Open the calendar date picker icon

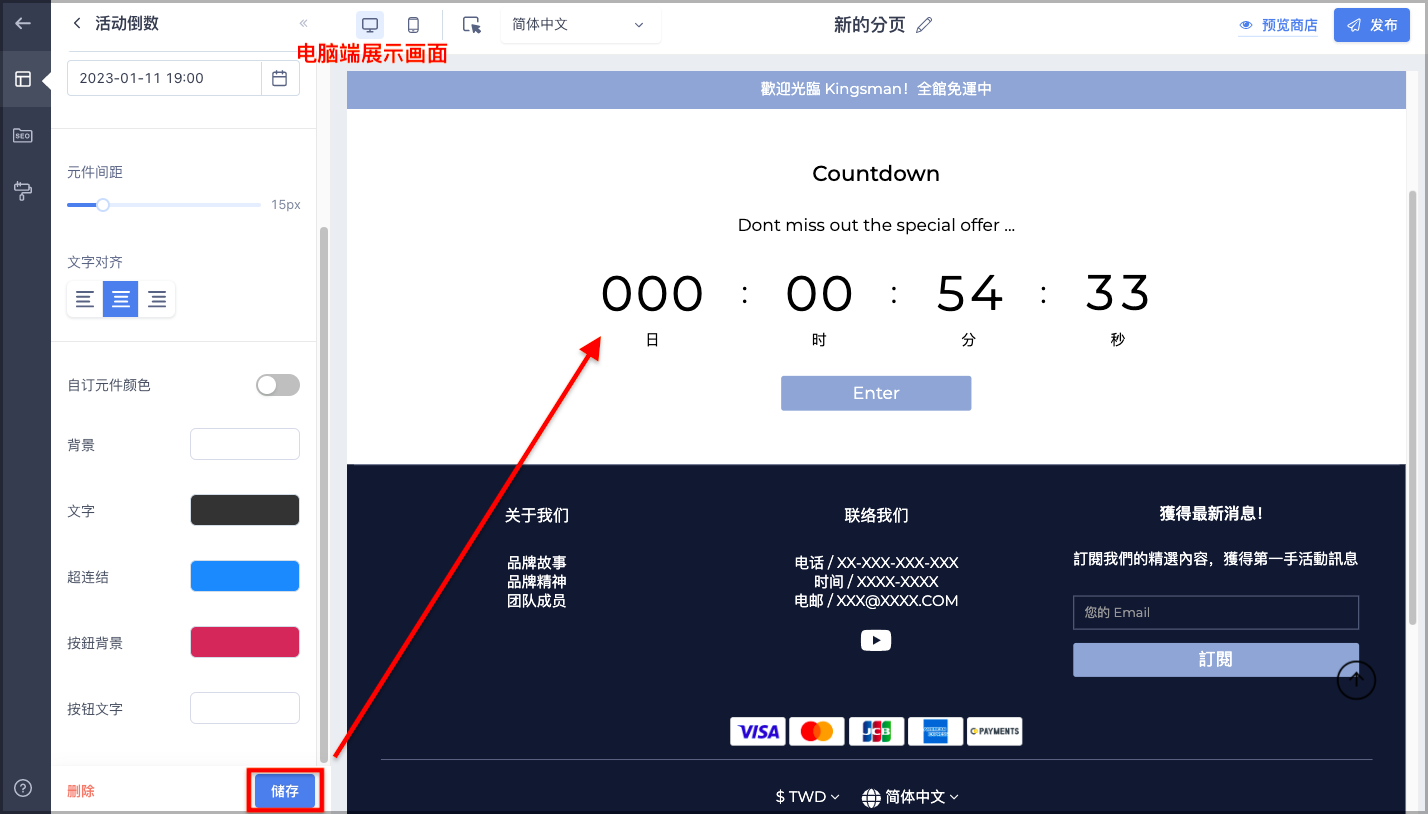(280, 78)
